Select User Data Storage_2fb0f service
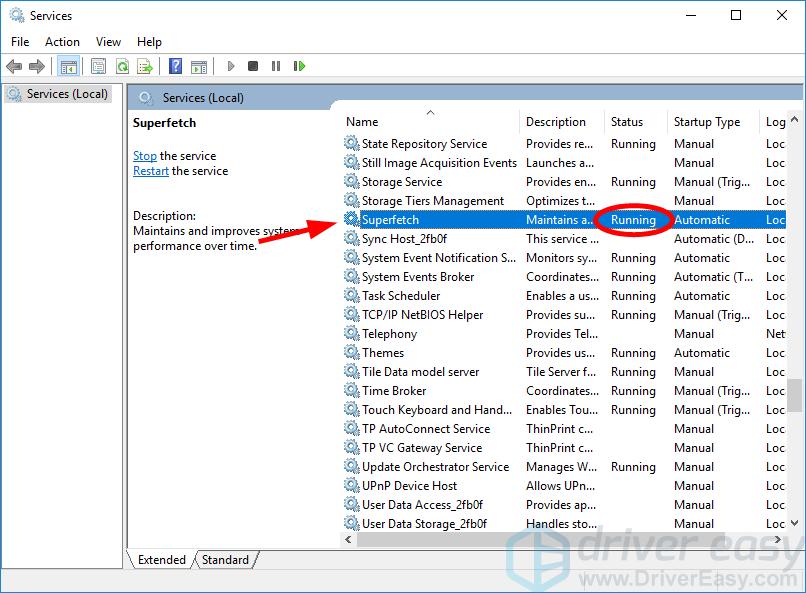Image resolution: width=806 pixels, height=593 pixels. [564, 524]
